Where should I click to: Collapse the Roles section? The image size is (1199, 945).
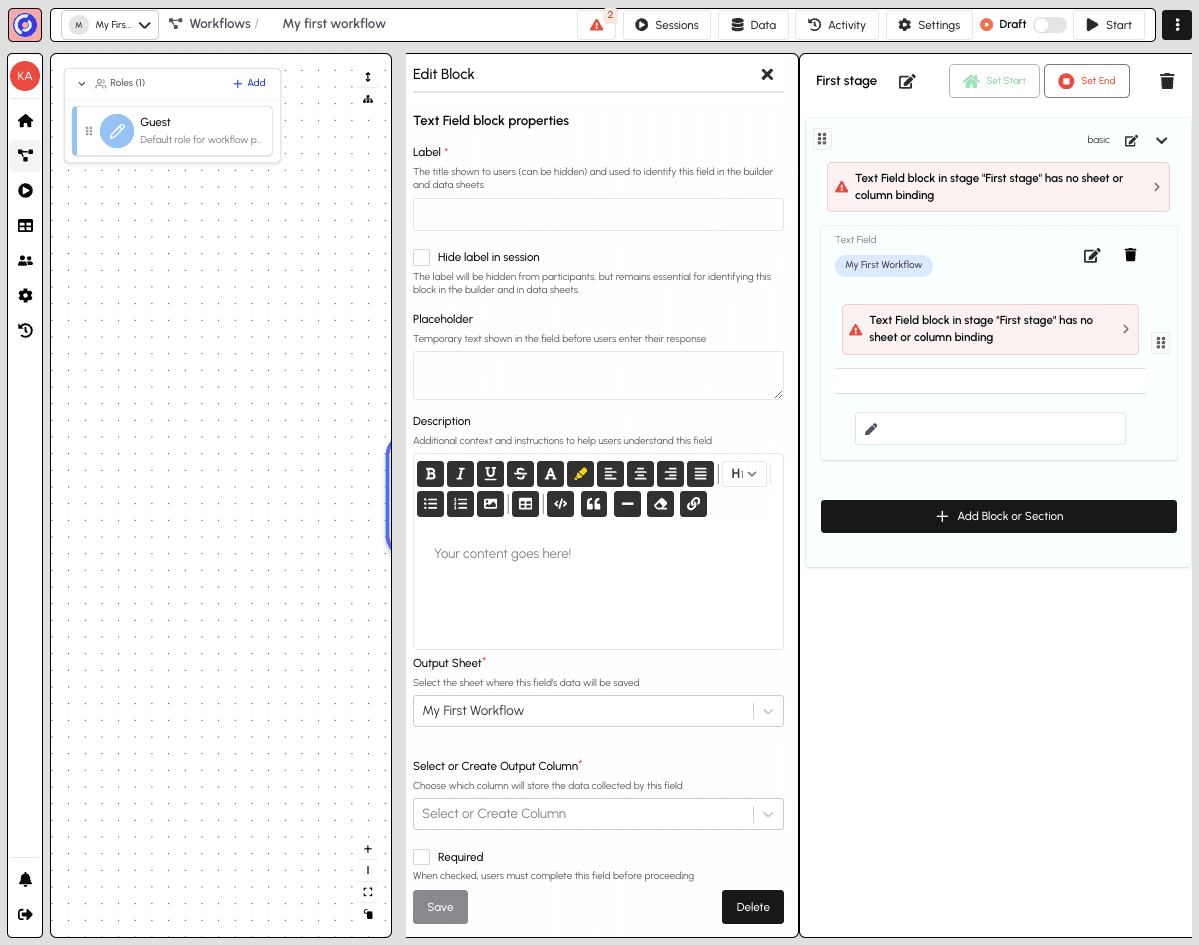[82, 84]
